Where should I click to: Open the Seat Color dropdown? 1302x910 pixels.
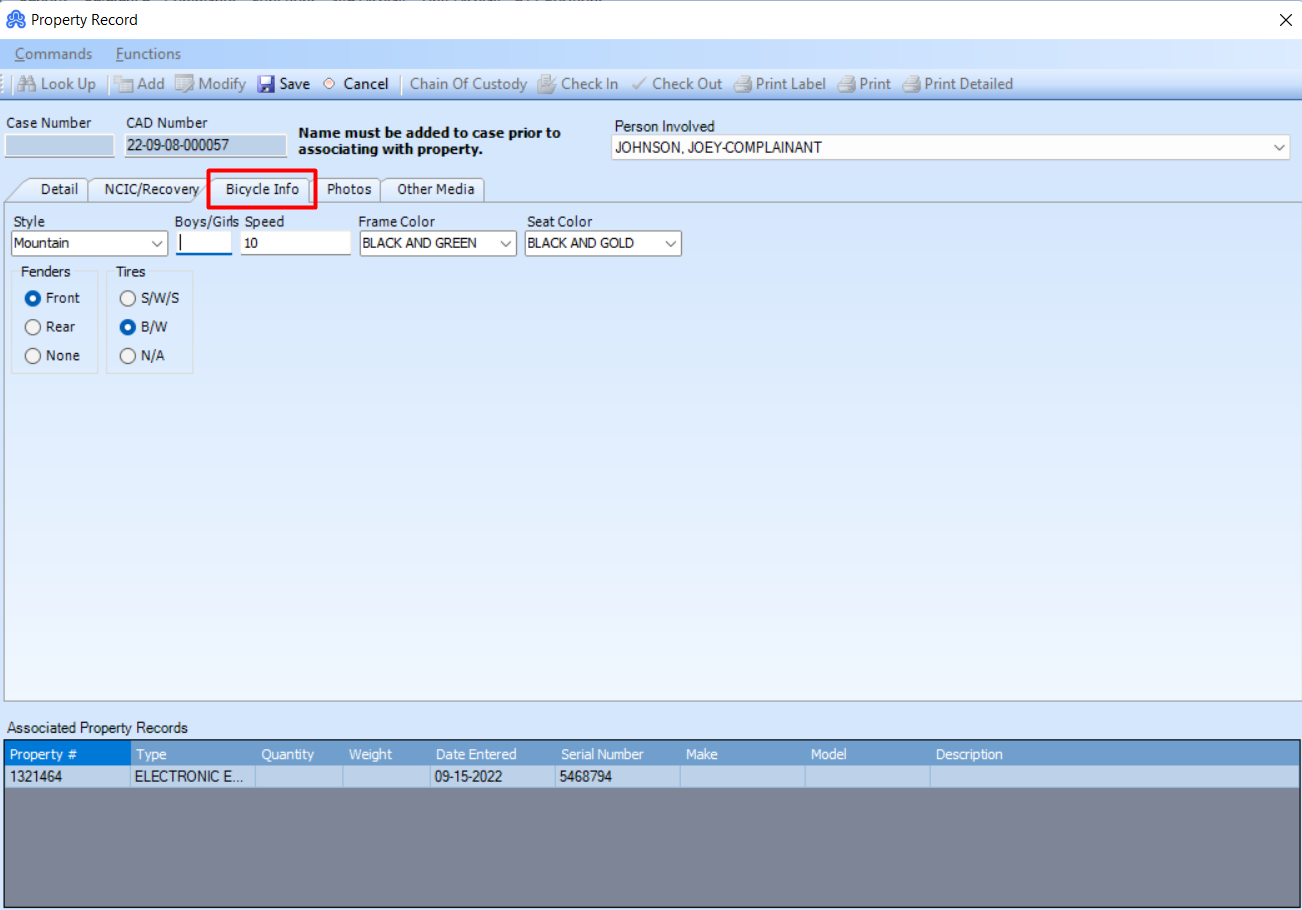click(603, 243)
